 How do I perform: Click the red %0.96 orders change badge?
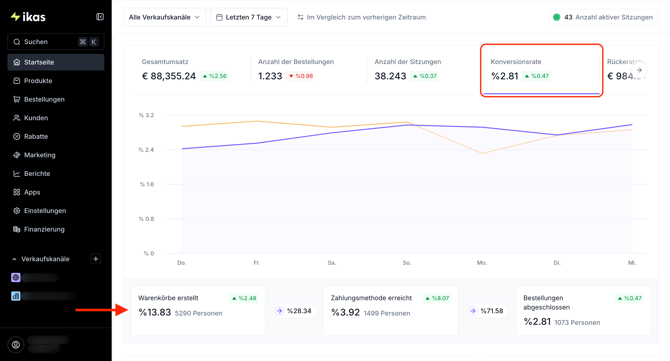[301, 76]
